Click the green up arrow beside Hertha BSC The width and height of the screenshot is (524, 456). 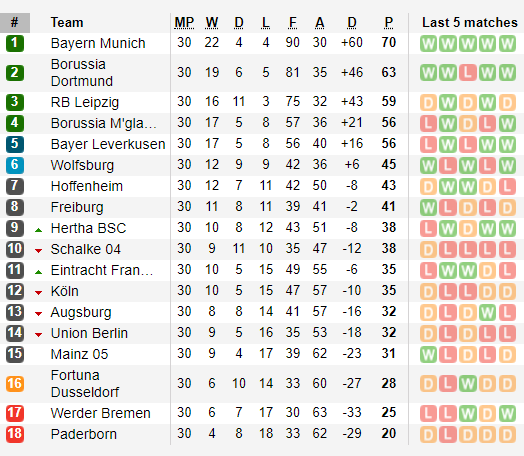click(x=38, y=230)
